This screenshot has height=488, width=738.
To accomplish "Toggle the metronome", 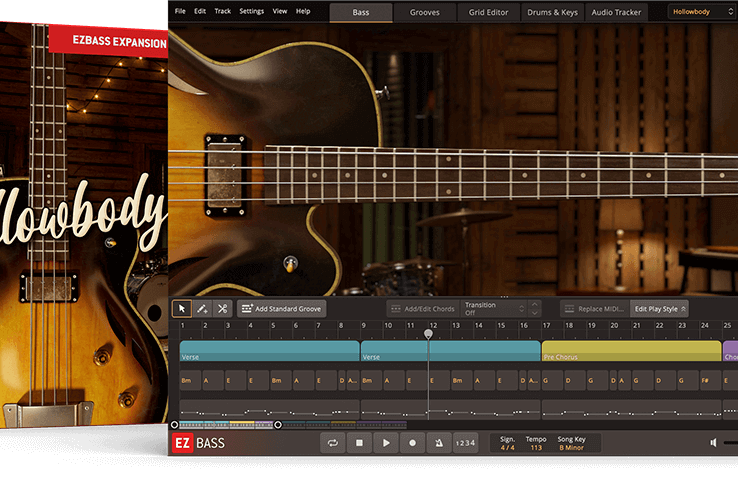I will click(439, 443).
